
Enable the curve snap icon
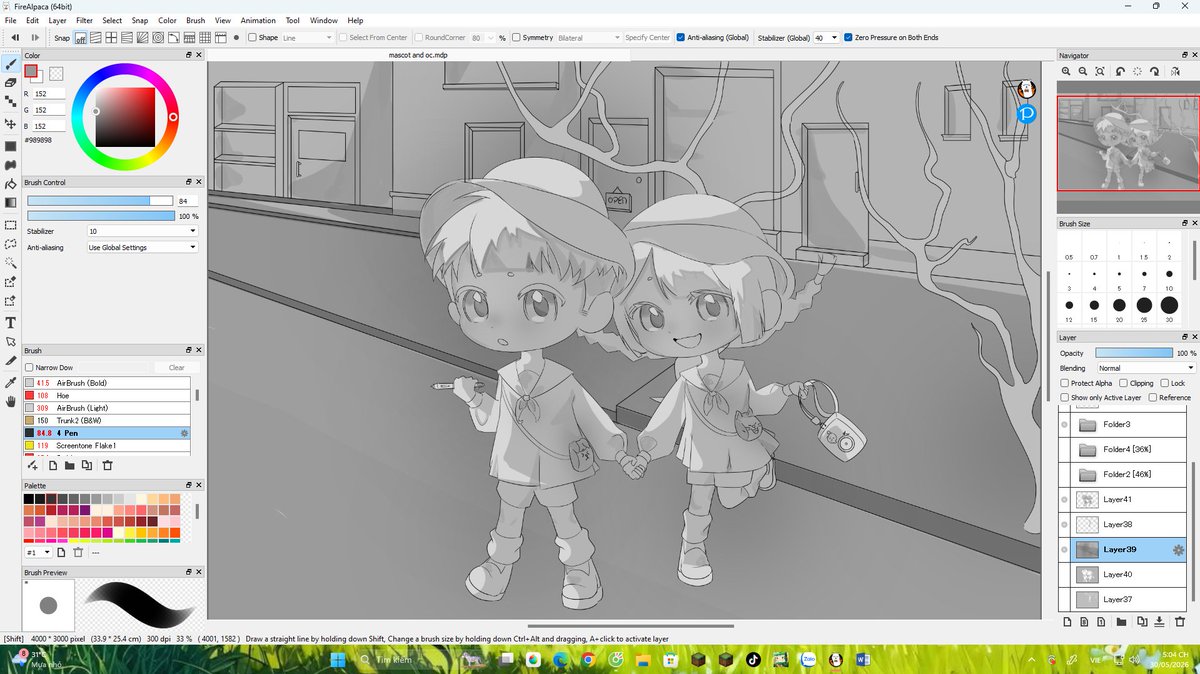(x=173, y=38)
